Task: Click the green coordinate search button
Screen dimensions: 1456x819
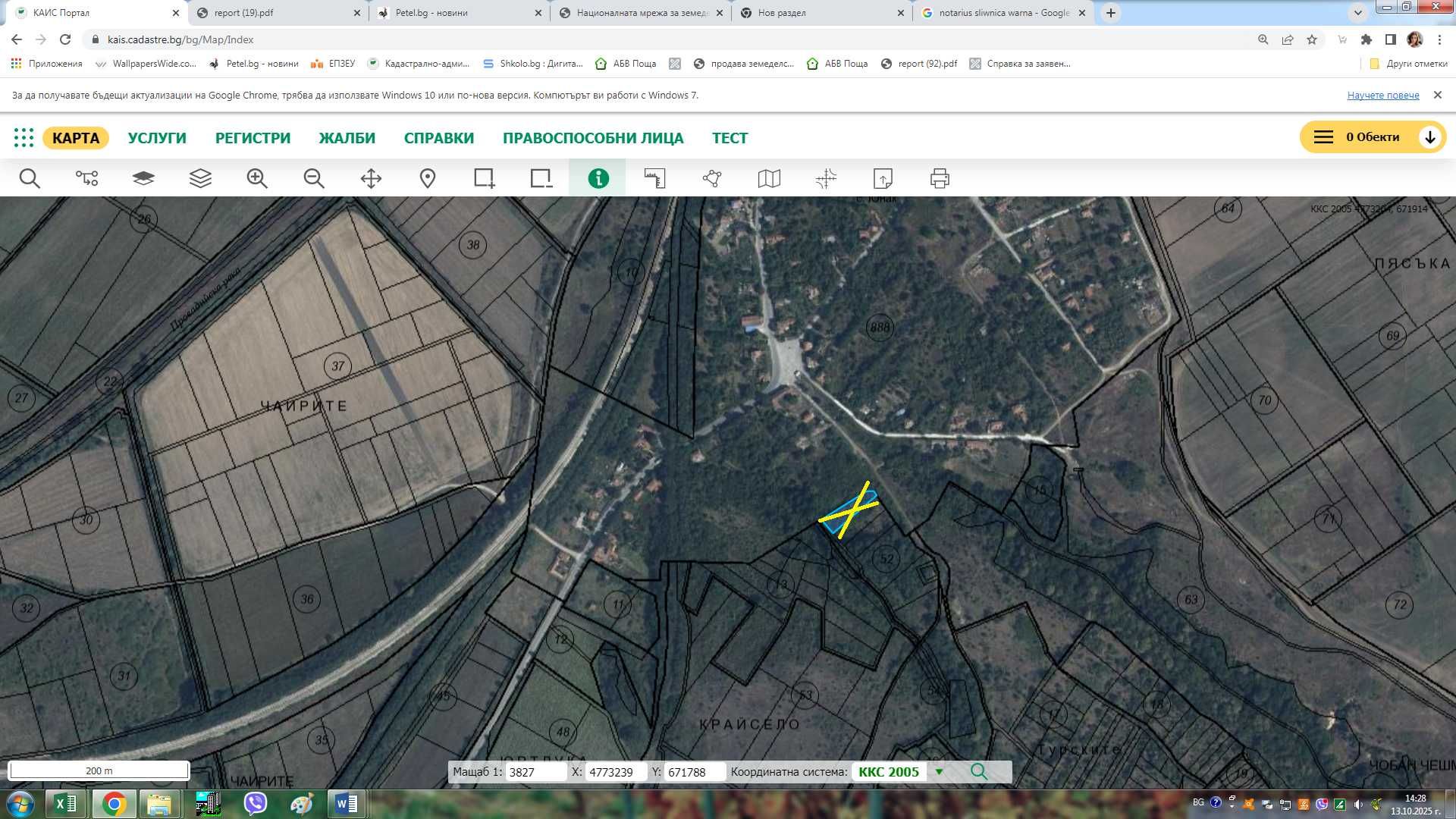Action: (979, 772)
